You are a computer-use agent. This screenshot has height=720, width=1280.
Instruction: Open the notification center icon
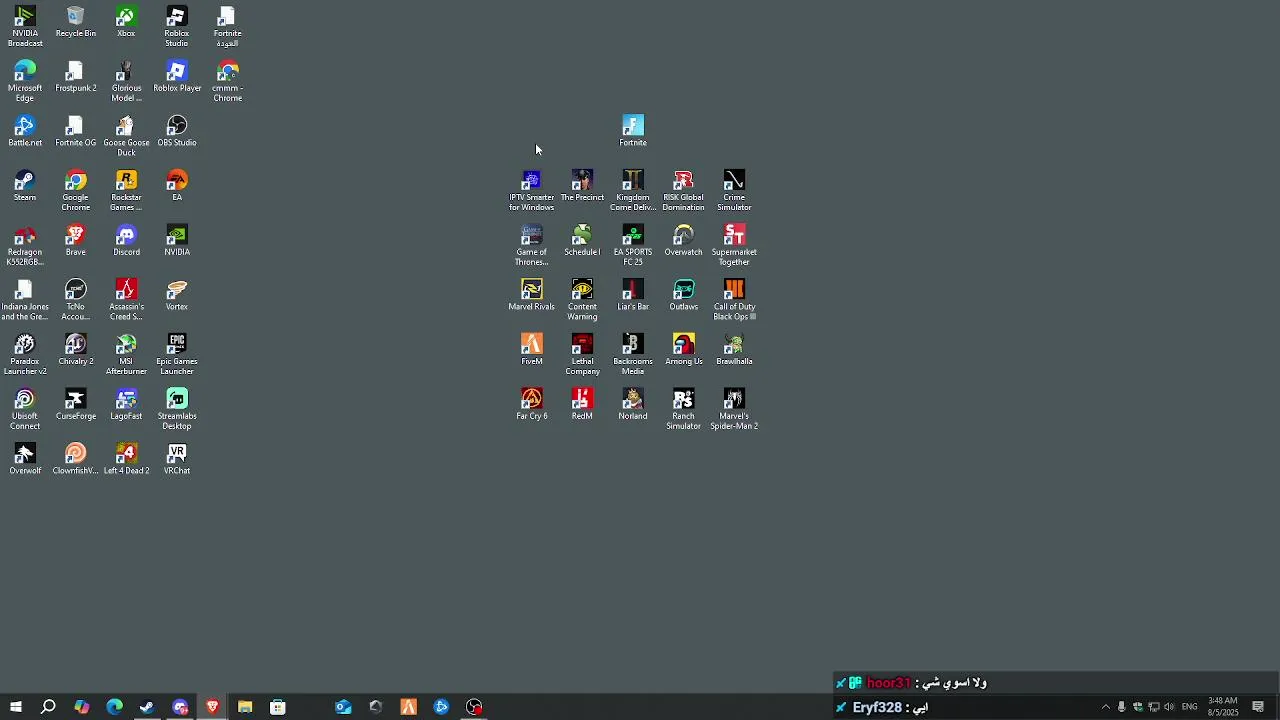click(1258, 707)
